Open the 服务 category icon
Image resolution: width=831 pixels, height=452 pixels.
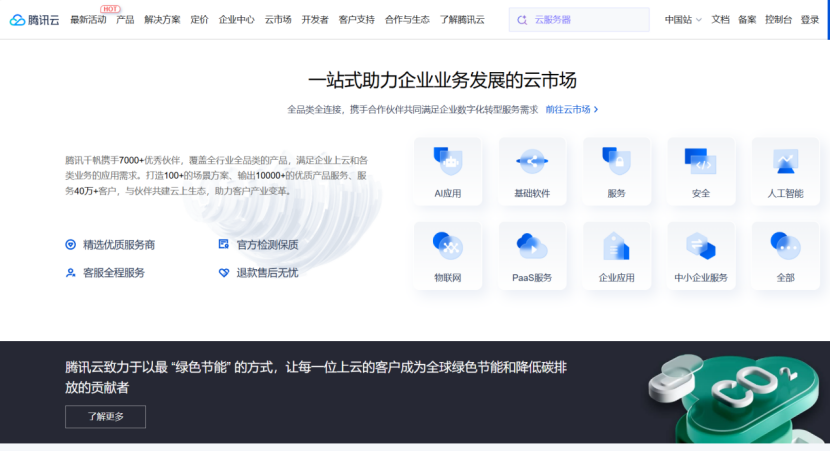(616, 162)
